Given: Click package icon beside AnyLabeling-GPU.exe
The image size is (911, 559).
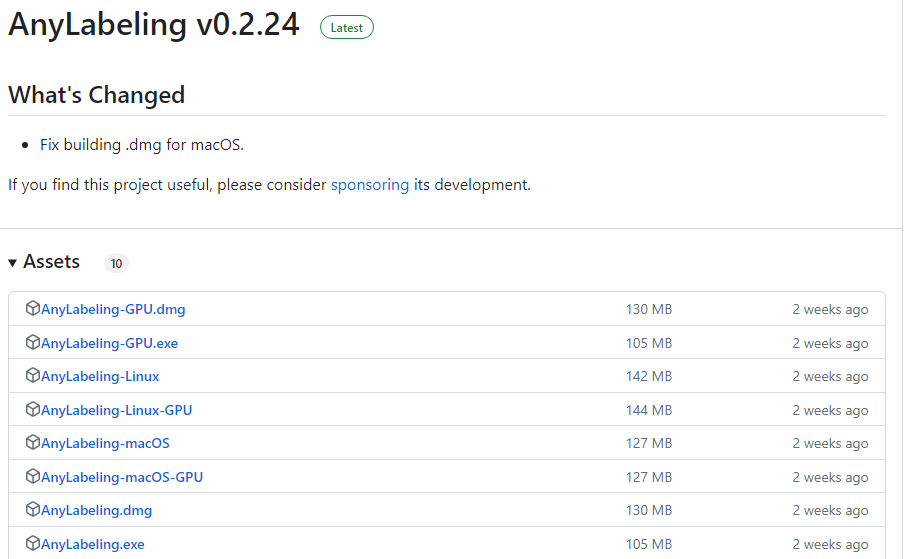Looking at the screenshot, I should (x=33, y=342).
